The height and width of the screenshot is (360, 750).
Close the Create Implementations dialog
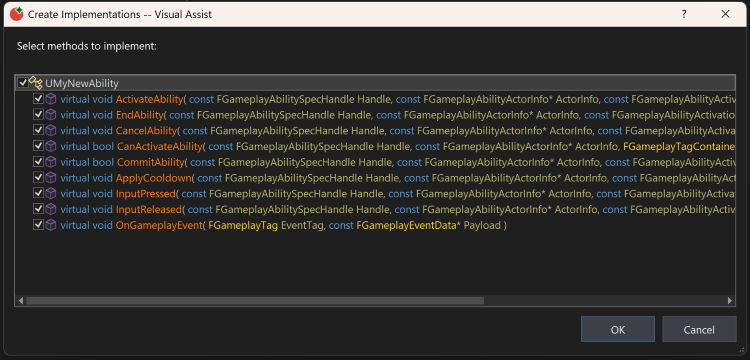pos(725,14)
